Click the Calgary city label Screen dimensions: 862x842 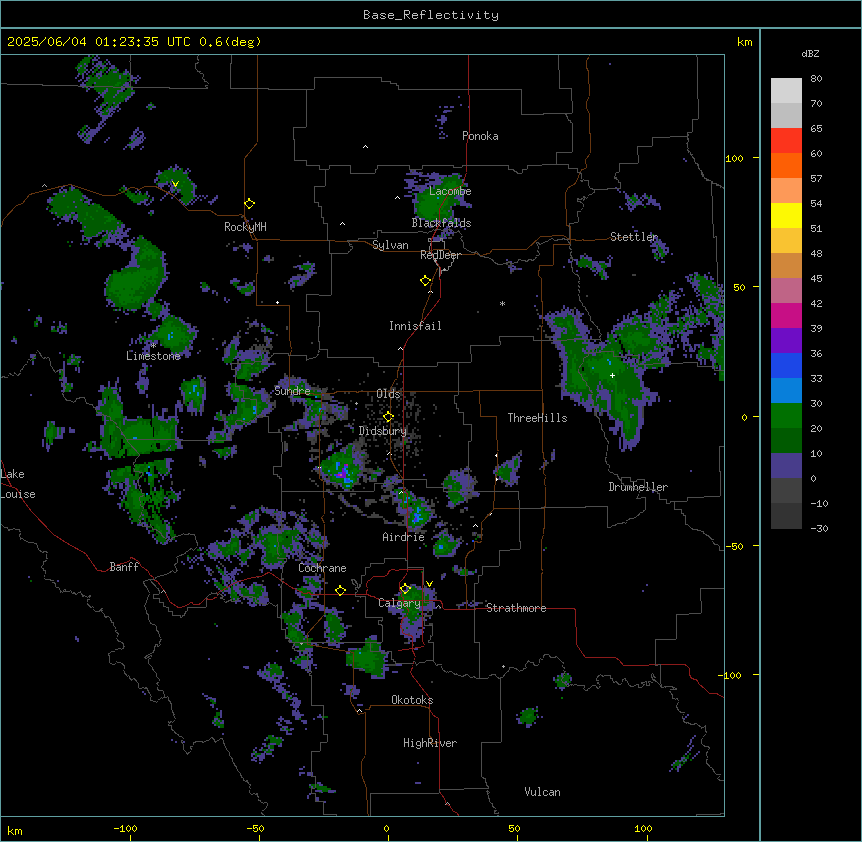[x=399, y=603]
